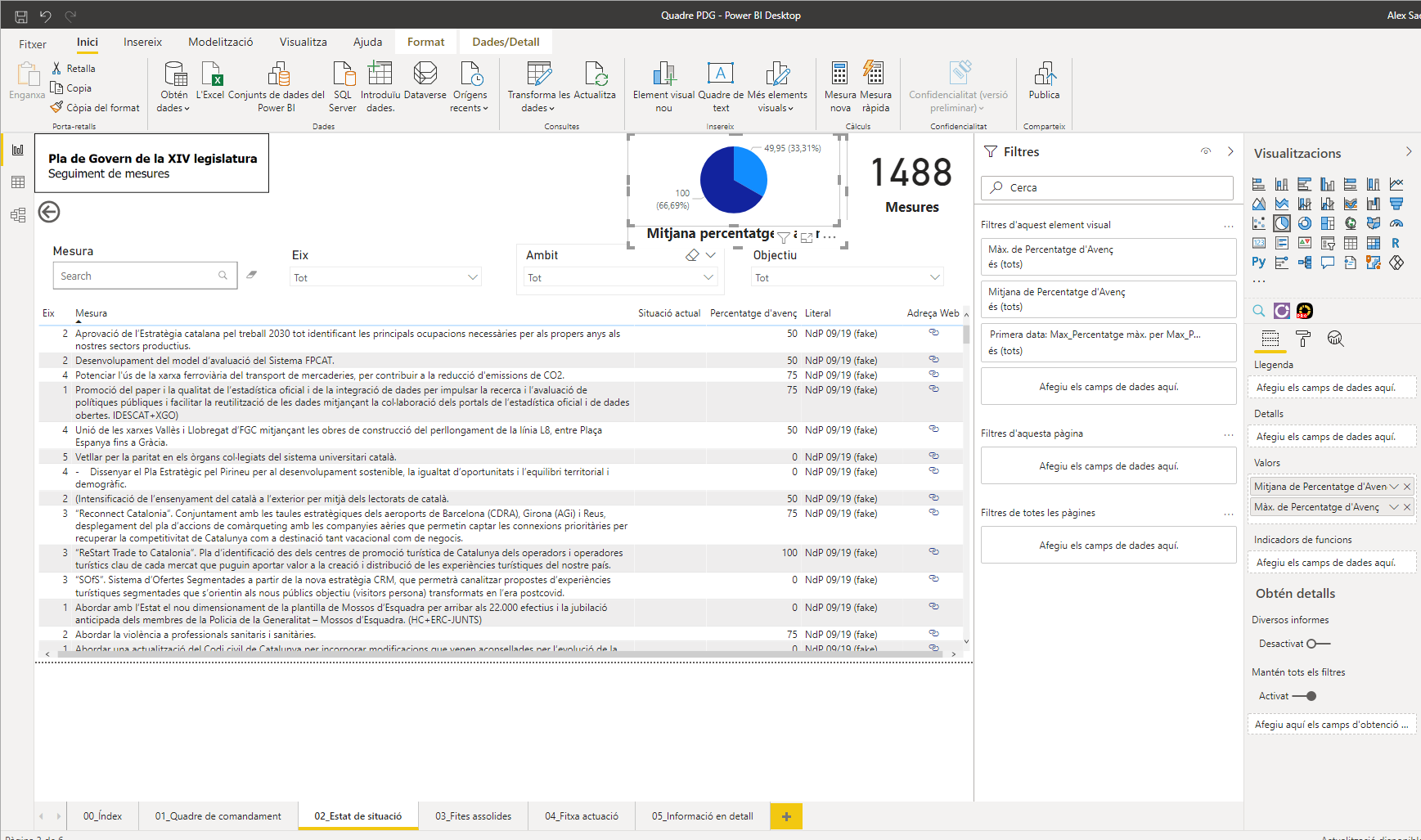This screenshot has width=1421, height=840.
Task: Click the Cerca filter search box
Action: click(1107, 187)
